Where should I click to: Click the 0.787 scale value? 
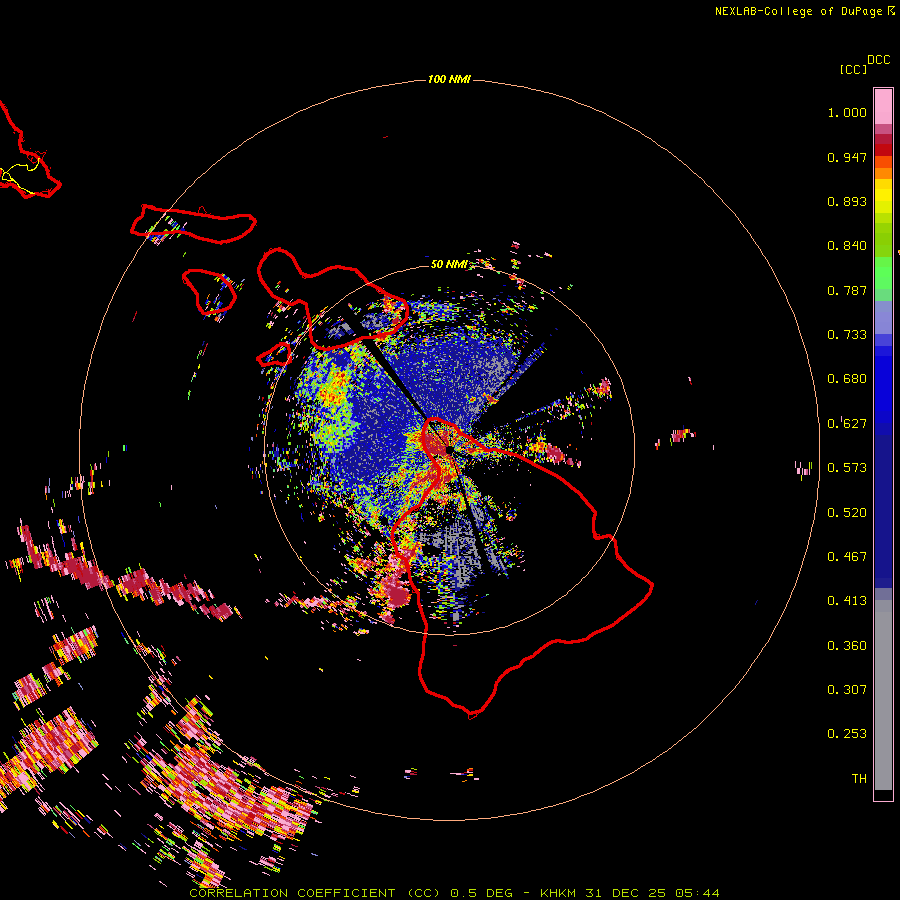847,290
